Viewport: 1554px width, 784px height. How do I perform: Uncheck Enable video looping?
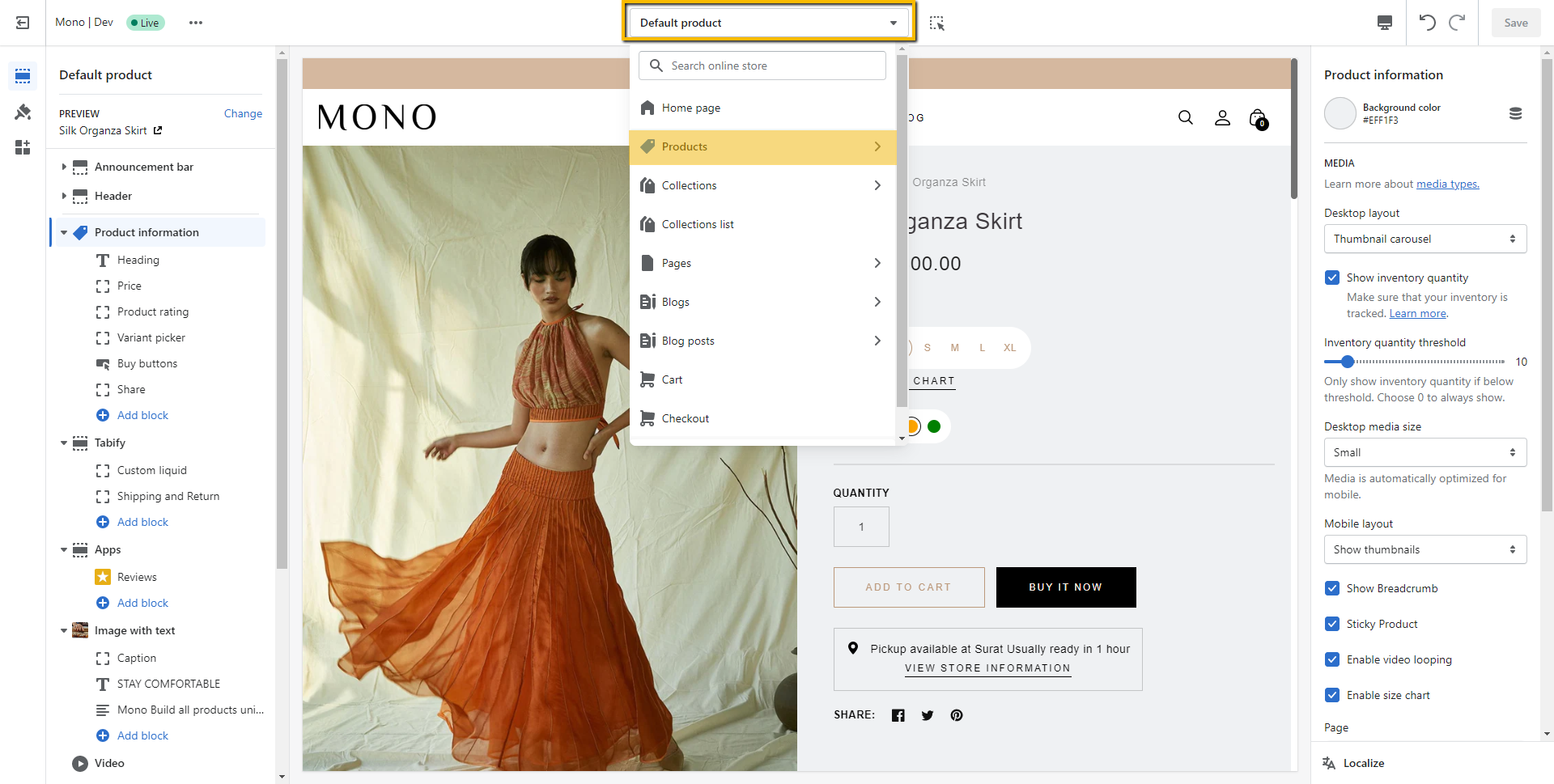click(1332, 659)
